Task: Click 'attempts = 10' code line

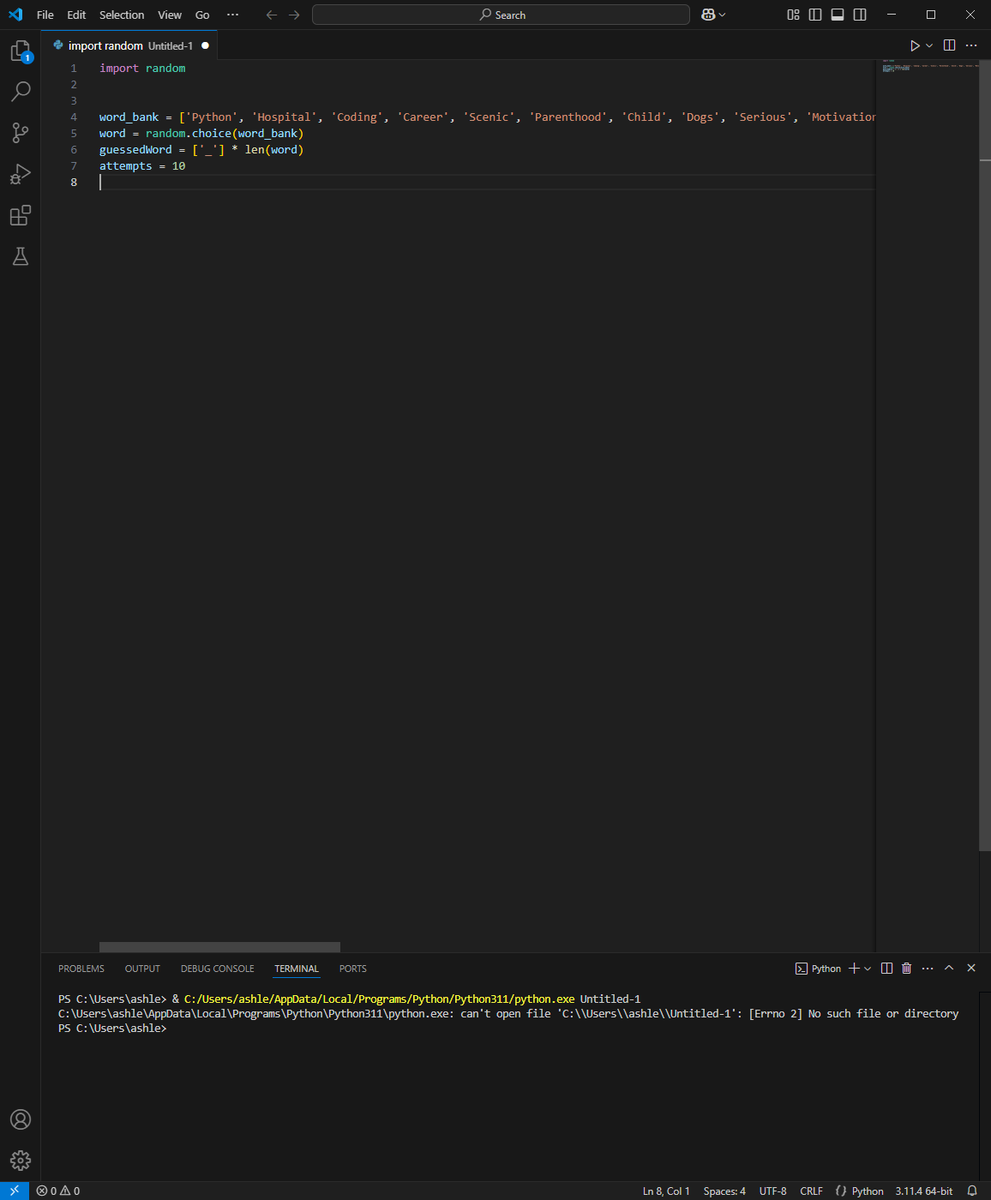Action: pyautogui.click(x=142, y=166)
